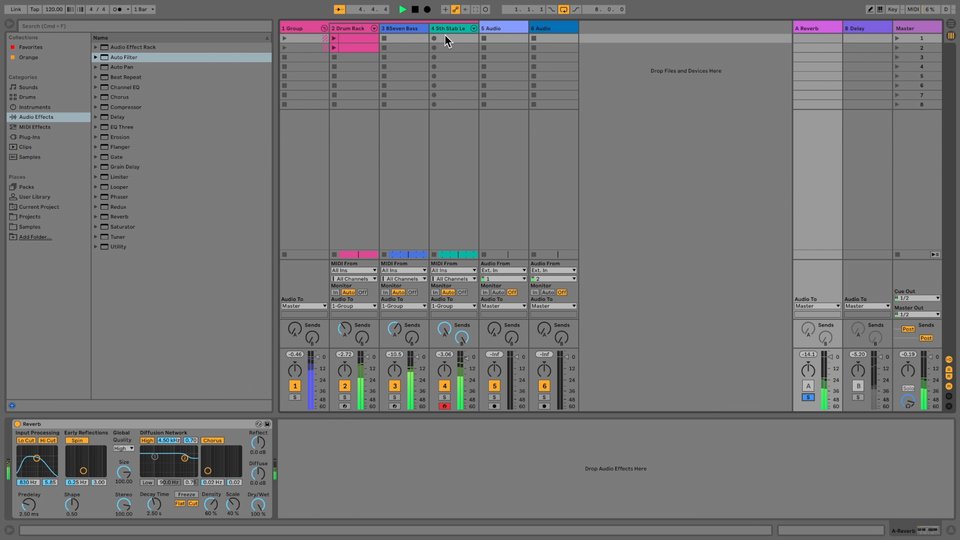The image size is (960, 540).
Task: Click the Current Project place
Action: click(x=39, y=207)
